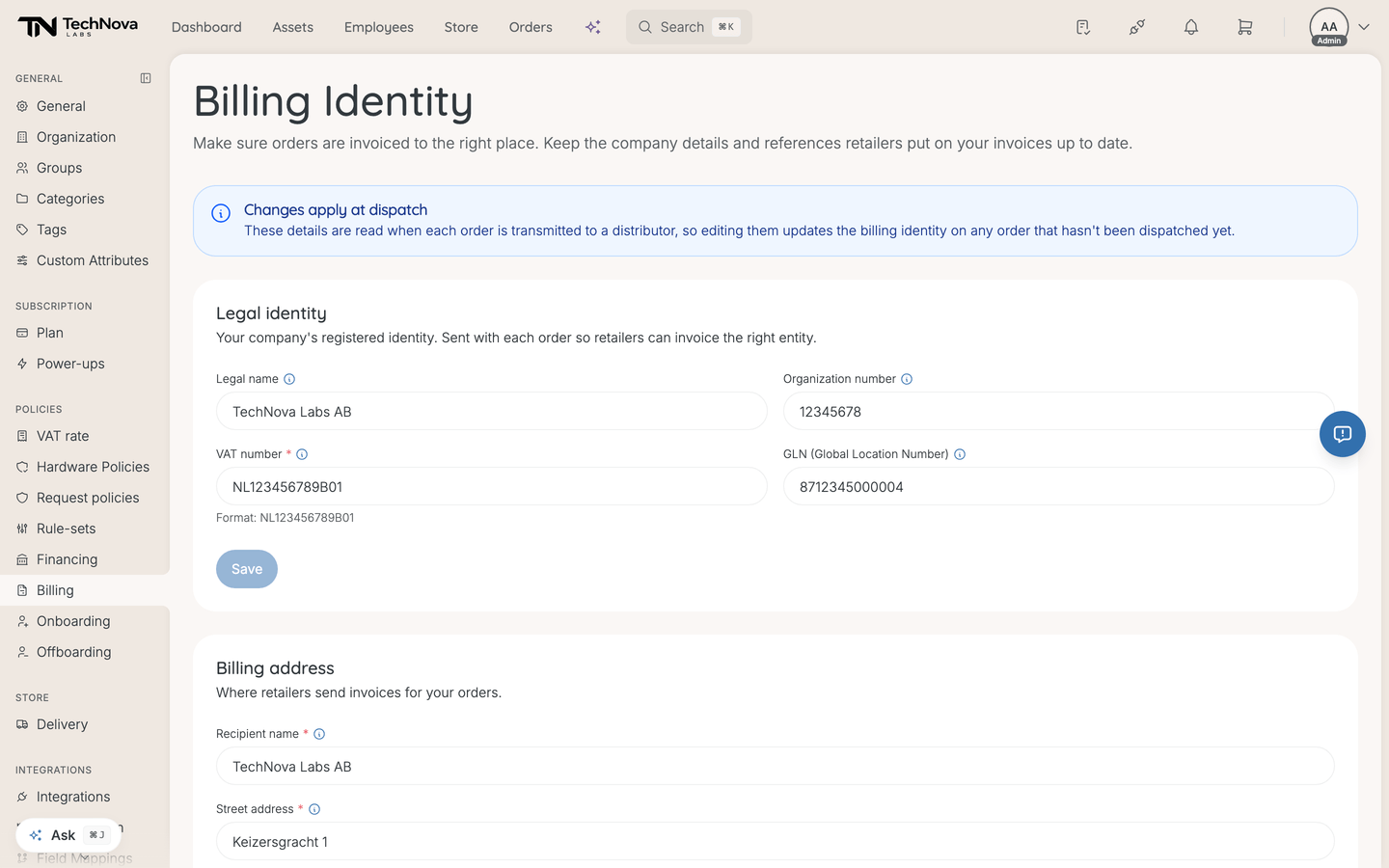Click the Organization number info icon

click(907, 379)
